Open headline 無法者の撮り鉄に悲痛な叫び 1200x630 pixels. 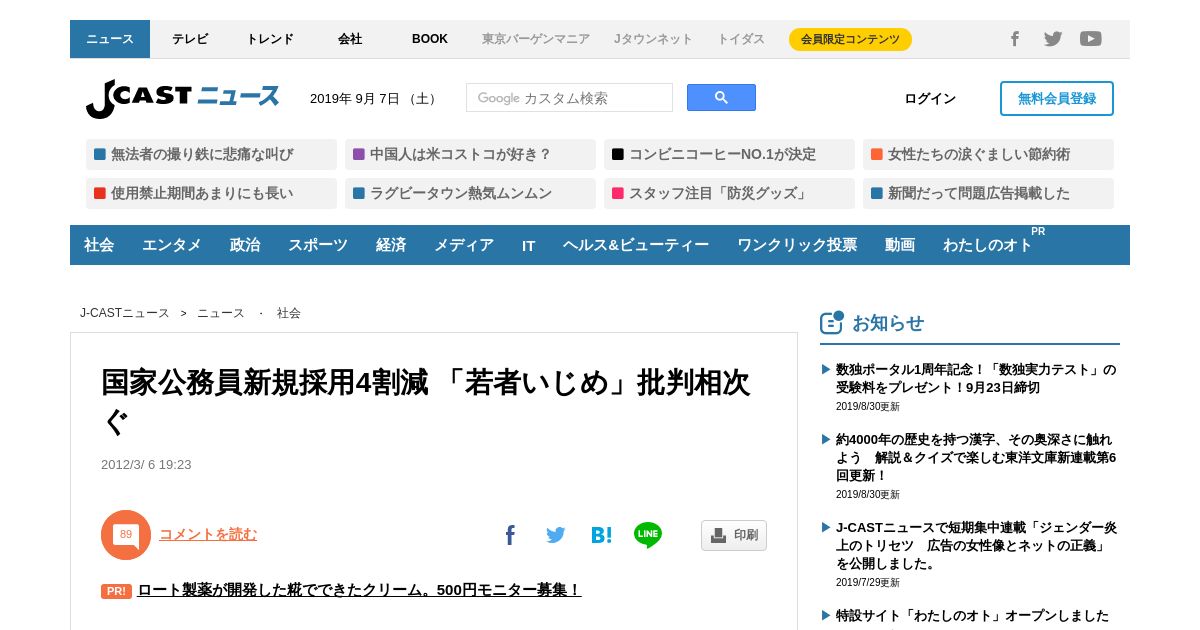211,154
